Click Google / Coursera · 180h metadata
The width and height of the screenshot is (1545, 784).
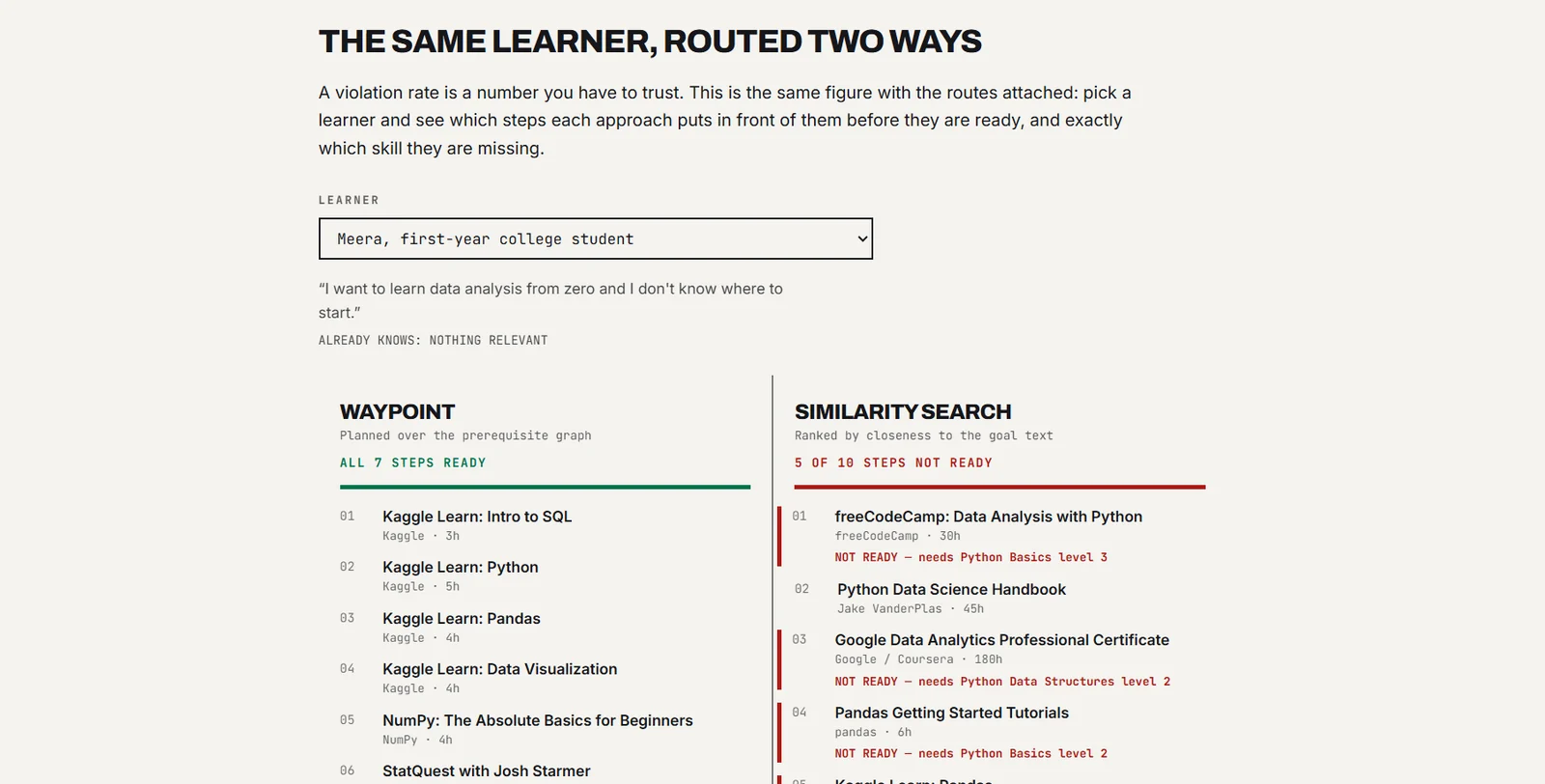(918, 659)
